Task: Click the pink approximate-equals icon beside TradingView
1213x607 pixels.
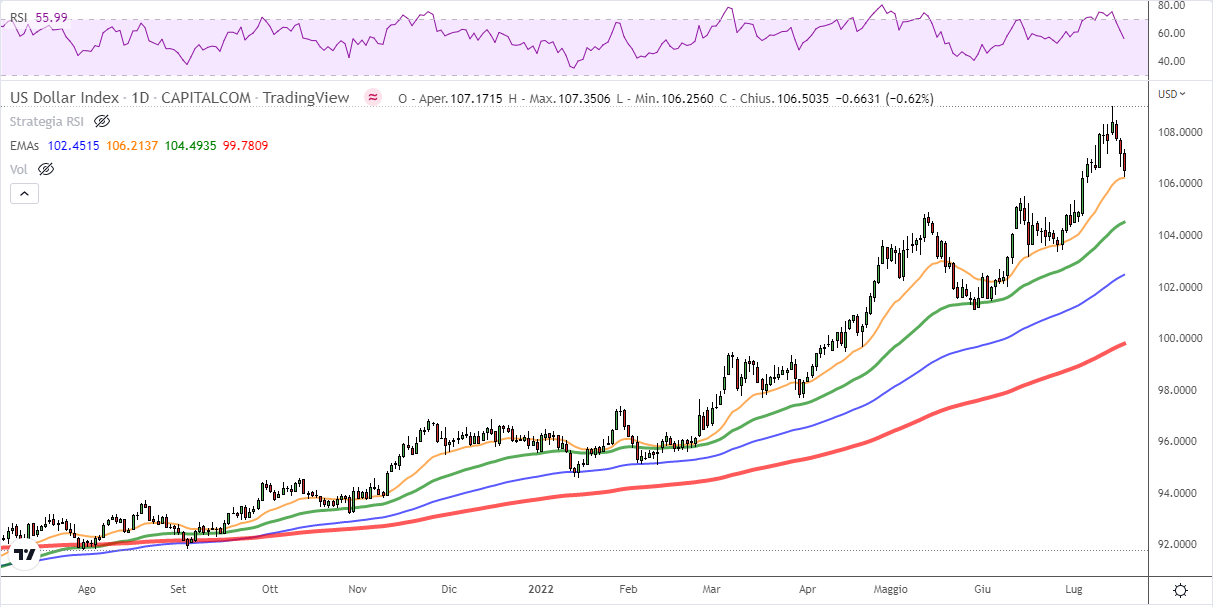Action: [373, 98]
